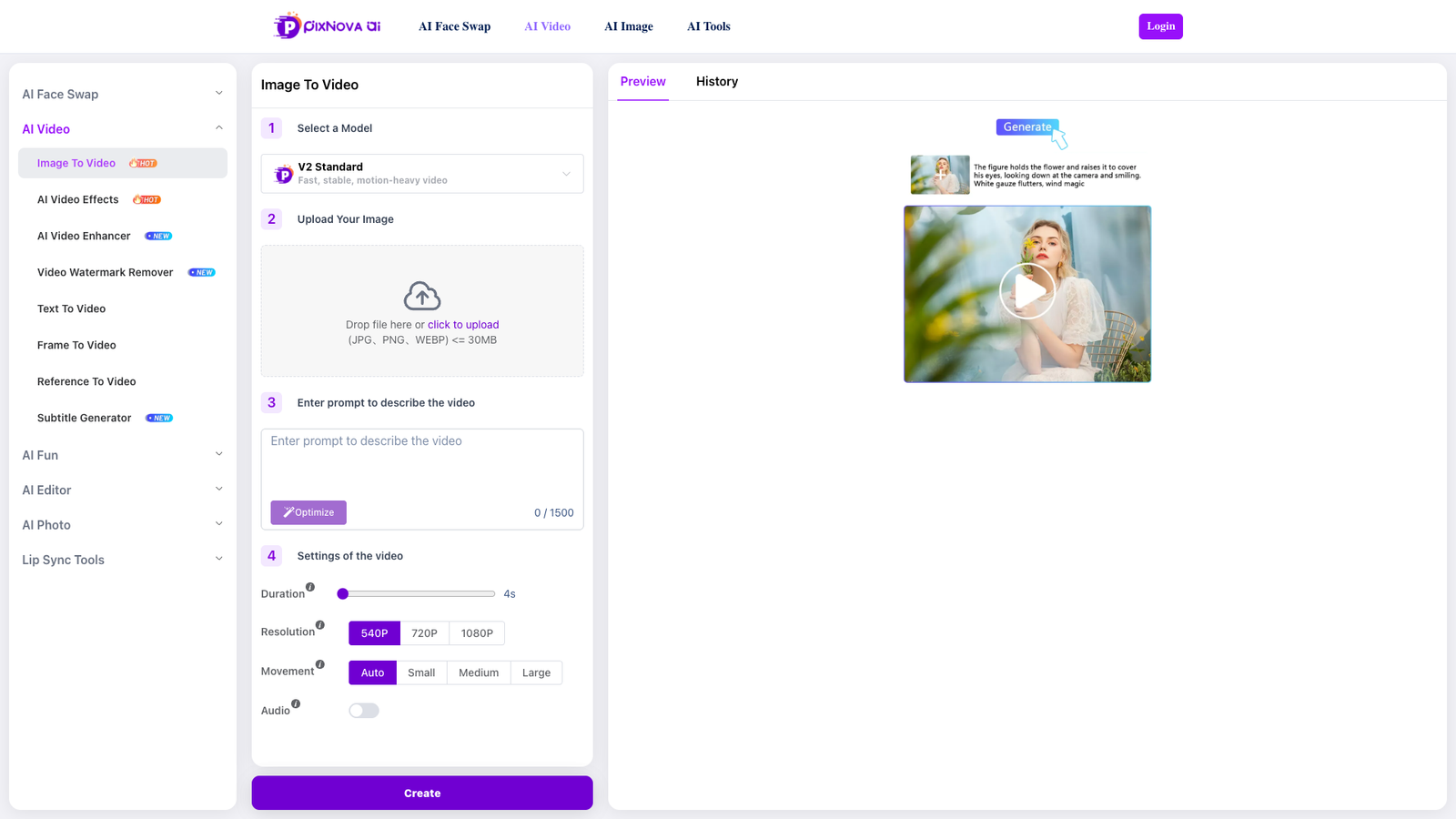This screenshot has height=819, width=1456.
Task: Set movement to Small
Action: point(421,672)
